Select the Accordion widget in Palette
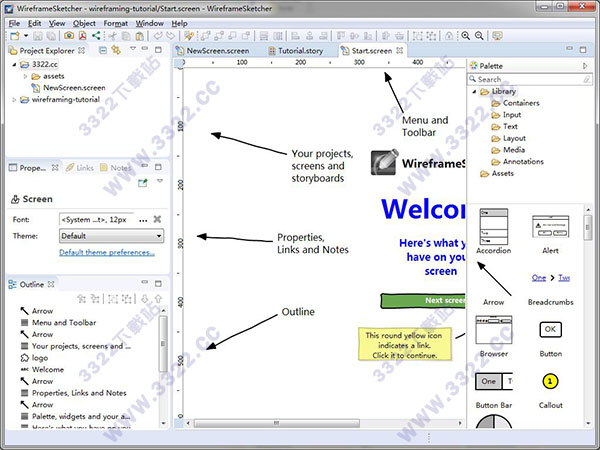 [x=494, y=232]
